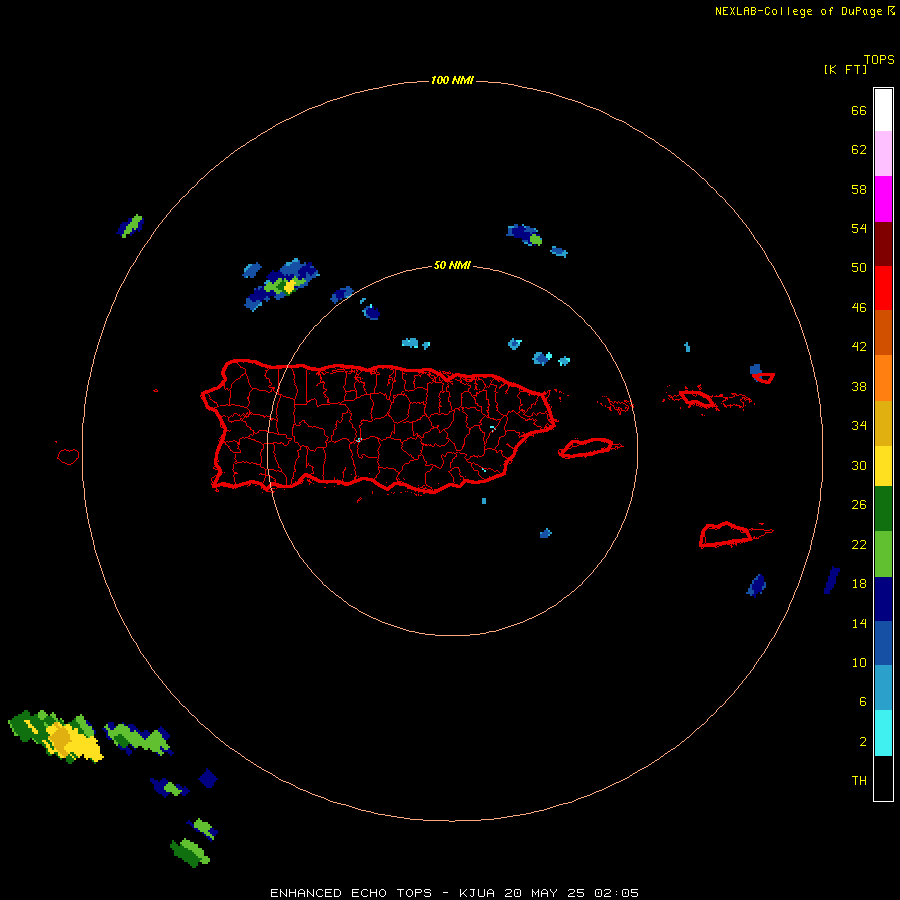900x900 pixels.
Task: Click the '100 NMI' range ring label
Action: click(x=452, y=80)
